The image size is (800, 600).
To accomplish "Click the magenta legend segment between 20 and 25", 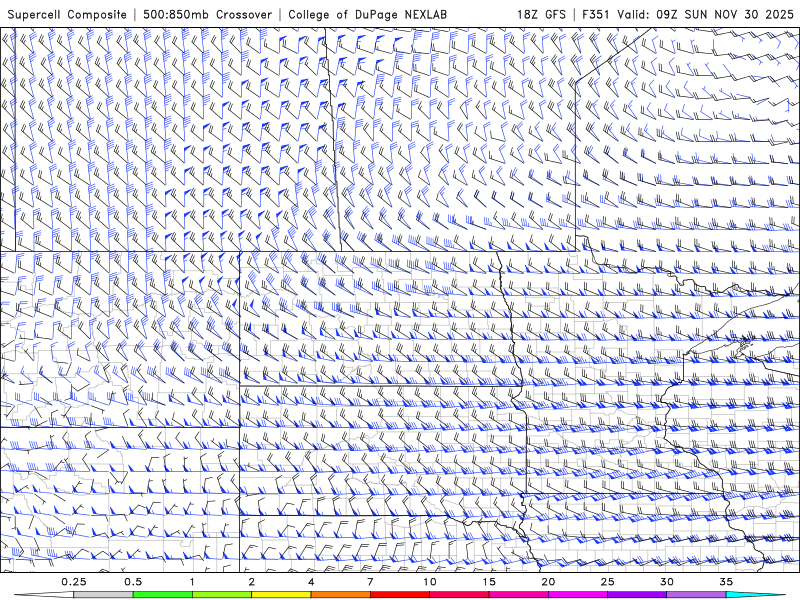I will pos(578,595).
